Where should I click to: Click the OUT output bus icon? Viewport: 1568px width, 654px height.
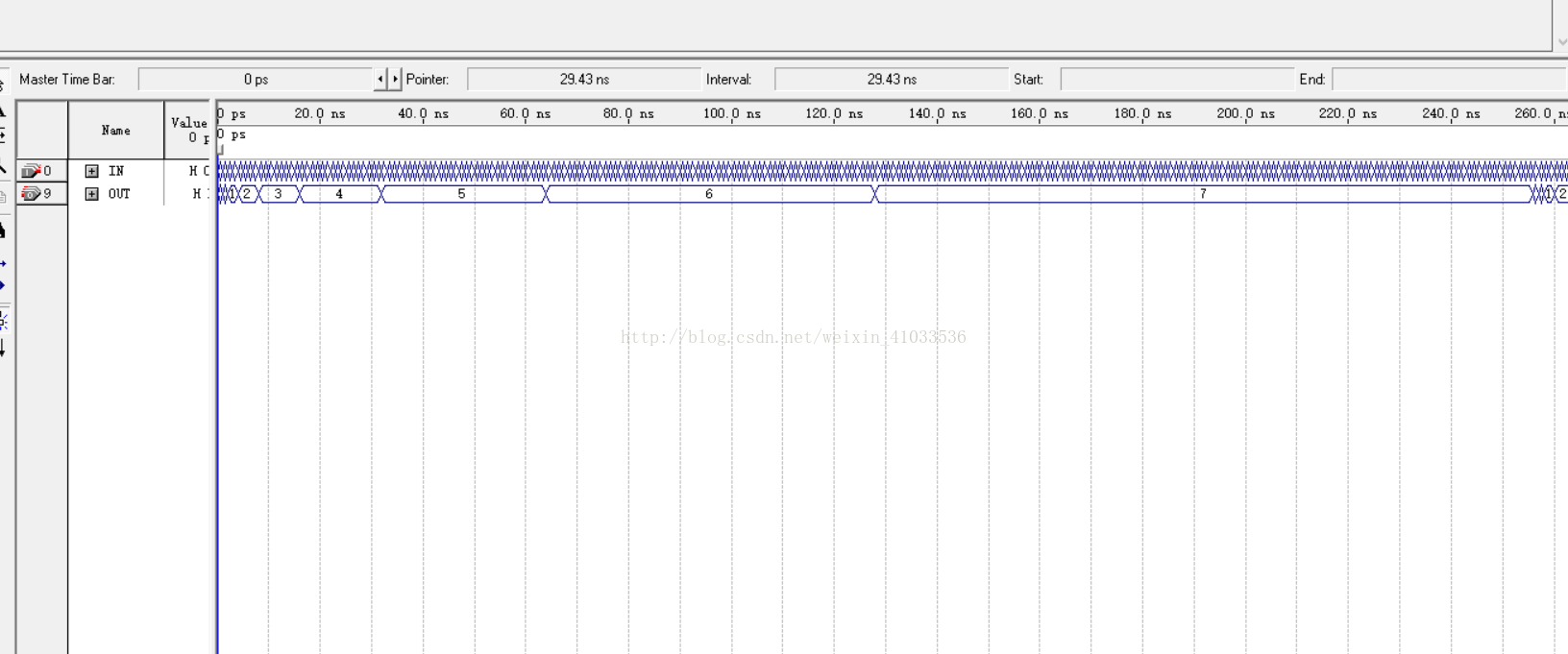[31, 194]
